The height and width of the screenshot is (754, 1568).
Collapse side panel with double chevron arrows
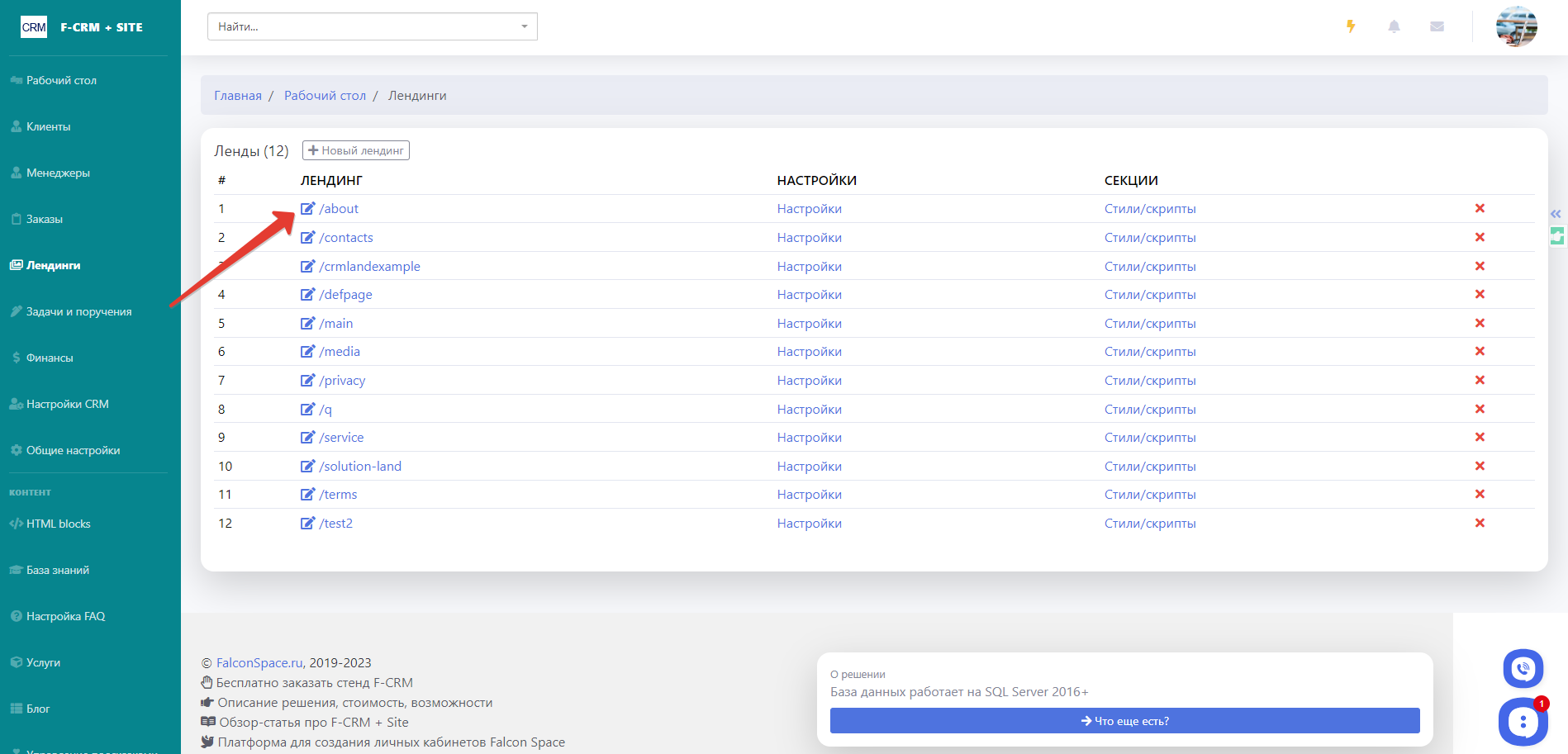pyautogui.click(x=1556, y=214)
